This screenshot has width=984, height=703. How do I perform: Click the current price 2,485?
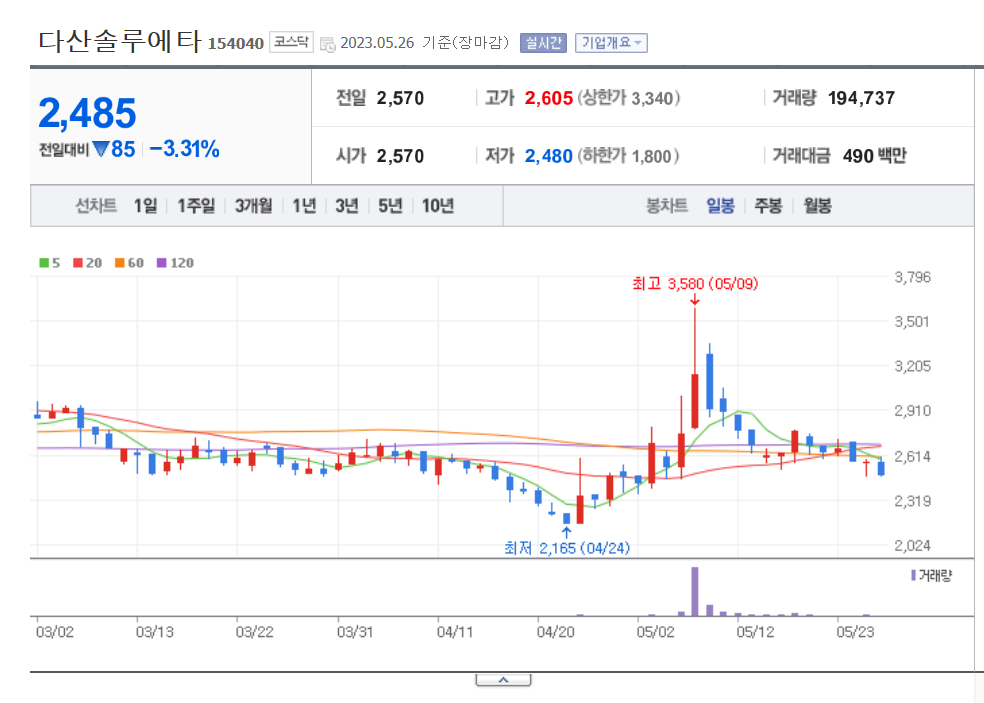[87, 114]
